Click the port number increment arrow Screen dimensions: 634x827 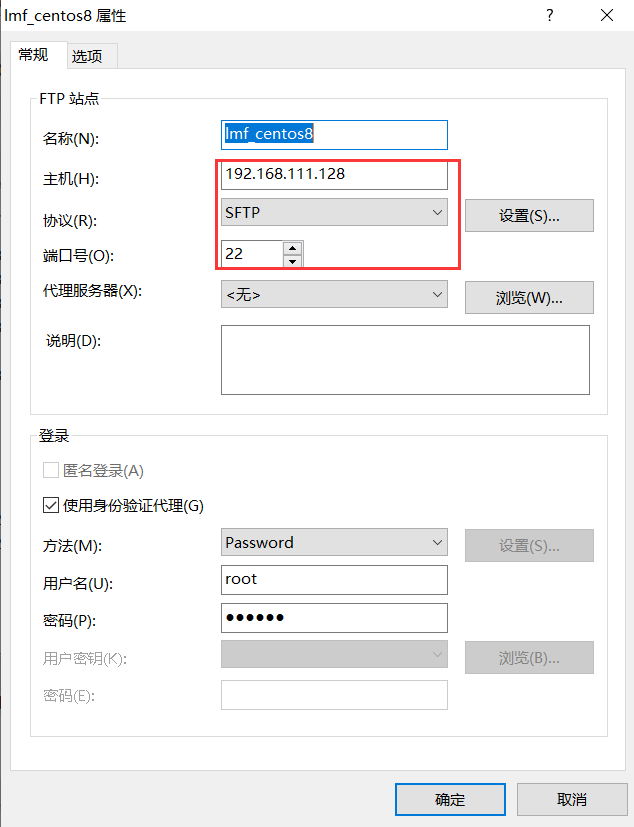pyautogui.click(x=290, y=247)
